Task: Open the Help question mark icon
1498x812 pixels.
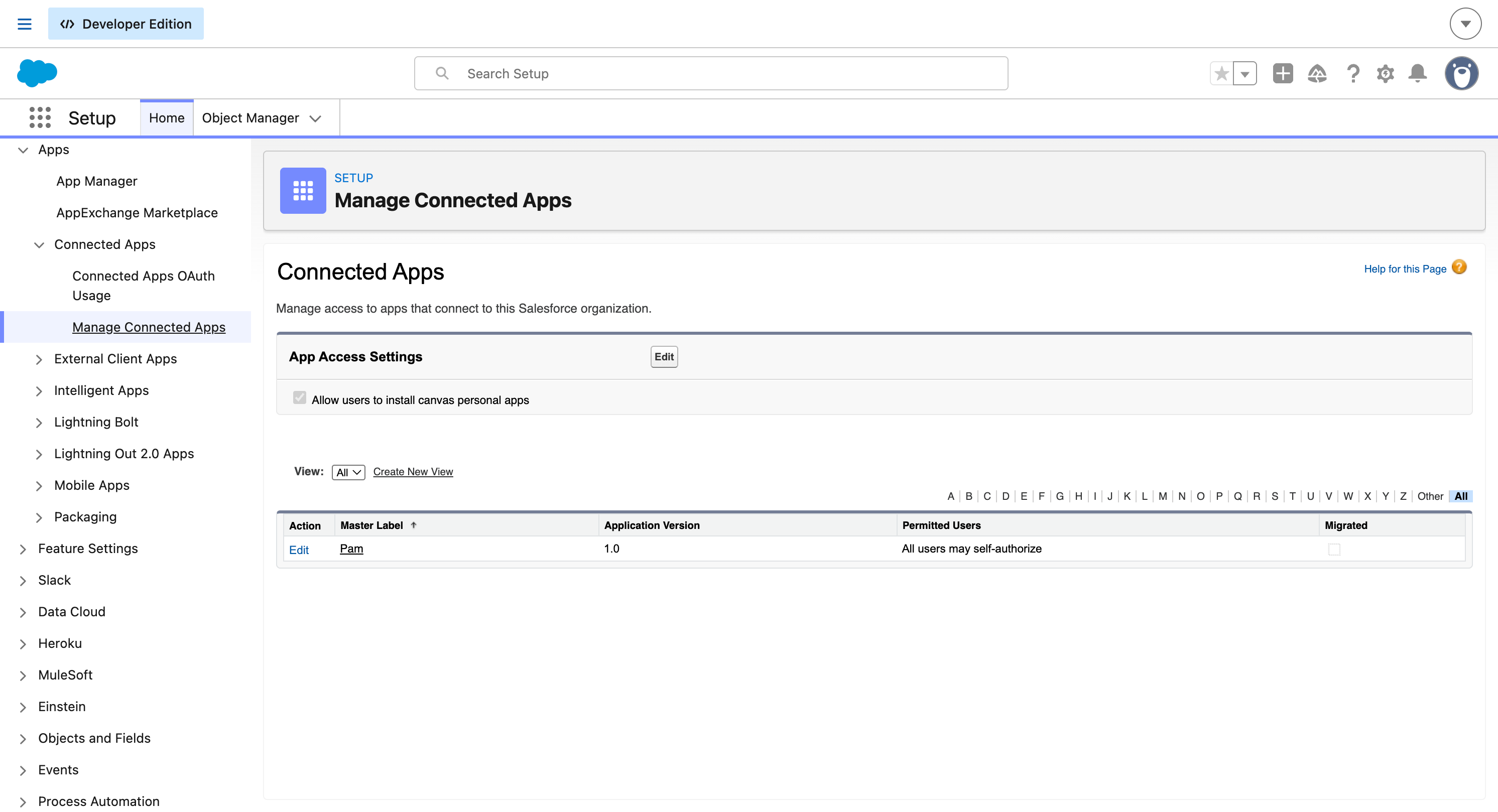Action: (x=1353, y=74)
